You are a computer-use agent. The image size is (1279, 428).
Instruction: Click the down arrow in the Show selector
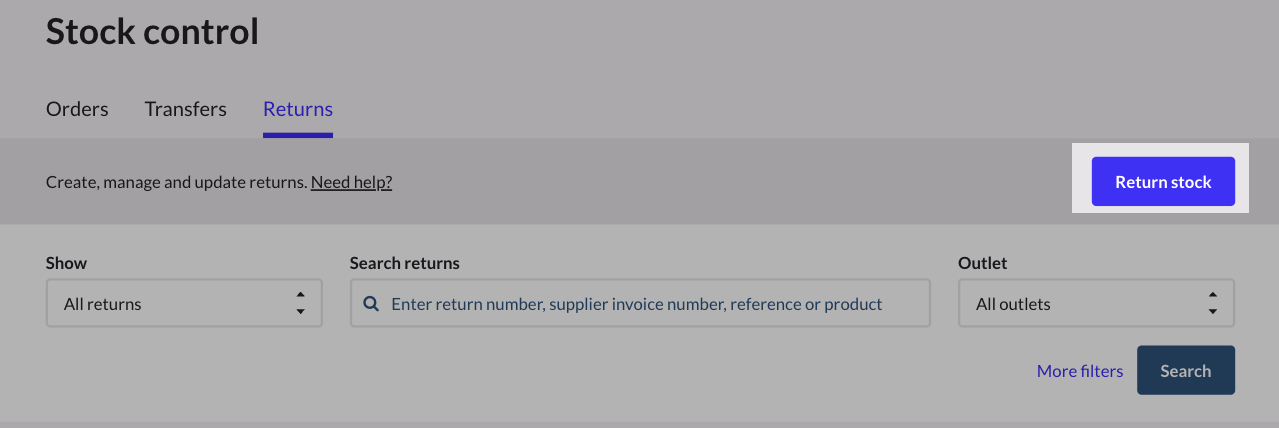point(300,311)
